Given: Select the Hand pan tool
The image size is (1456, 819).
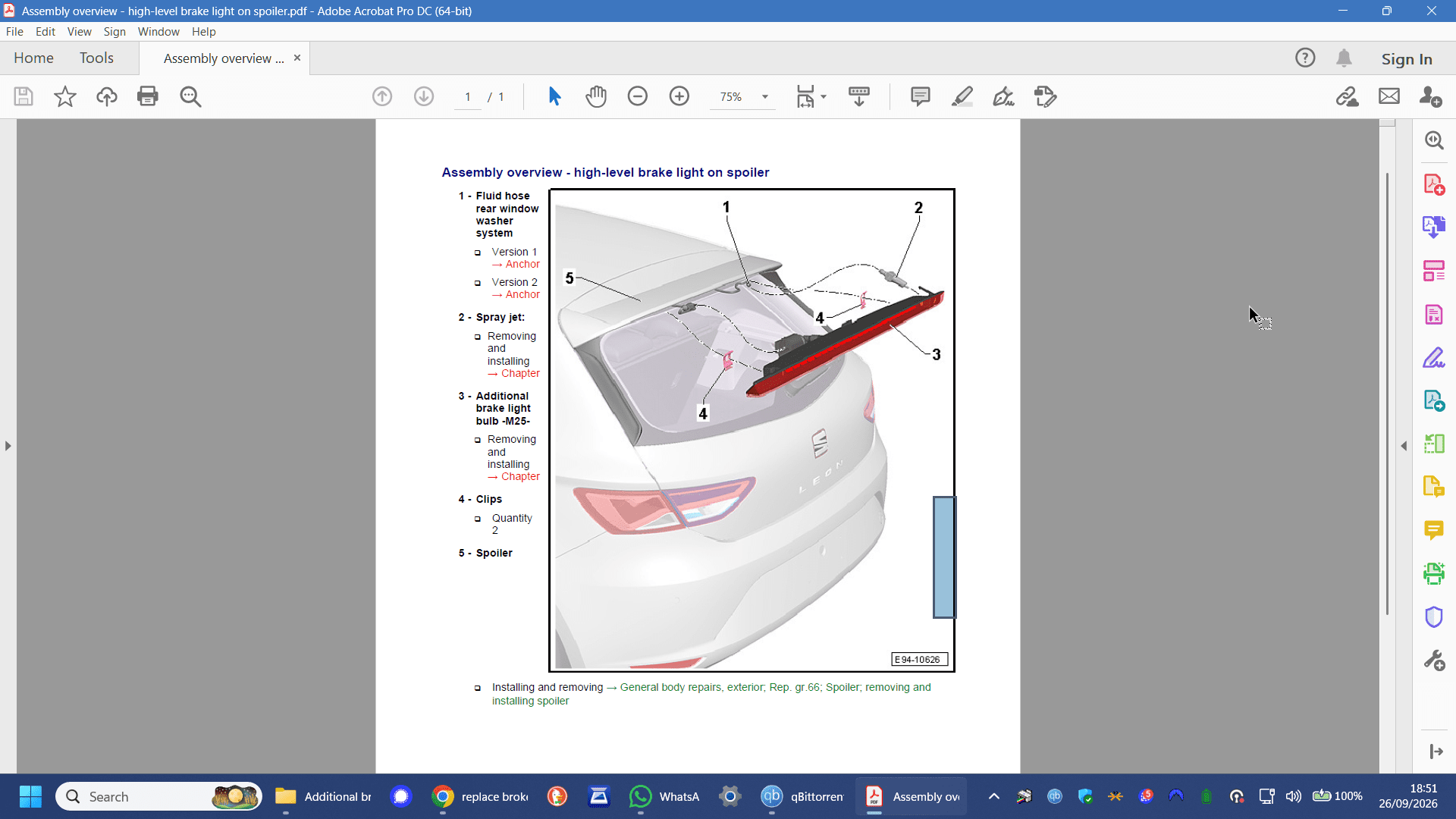Looking at the screenshot, I should point(596,96).
